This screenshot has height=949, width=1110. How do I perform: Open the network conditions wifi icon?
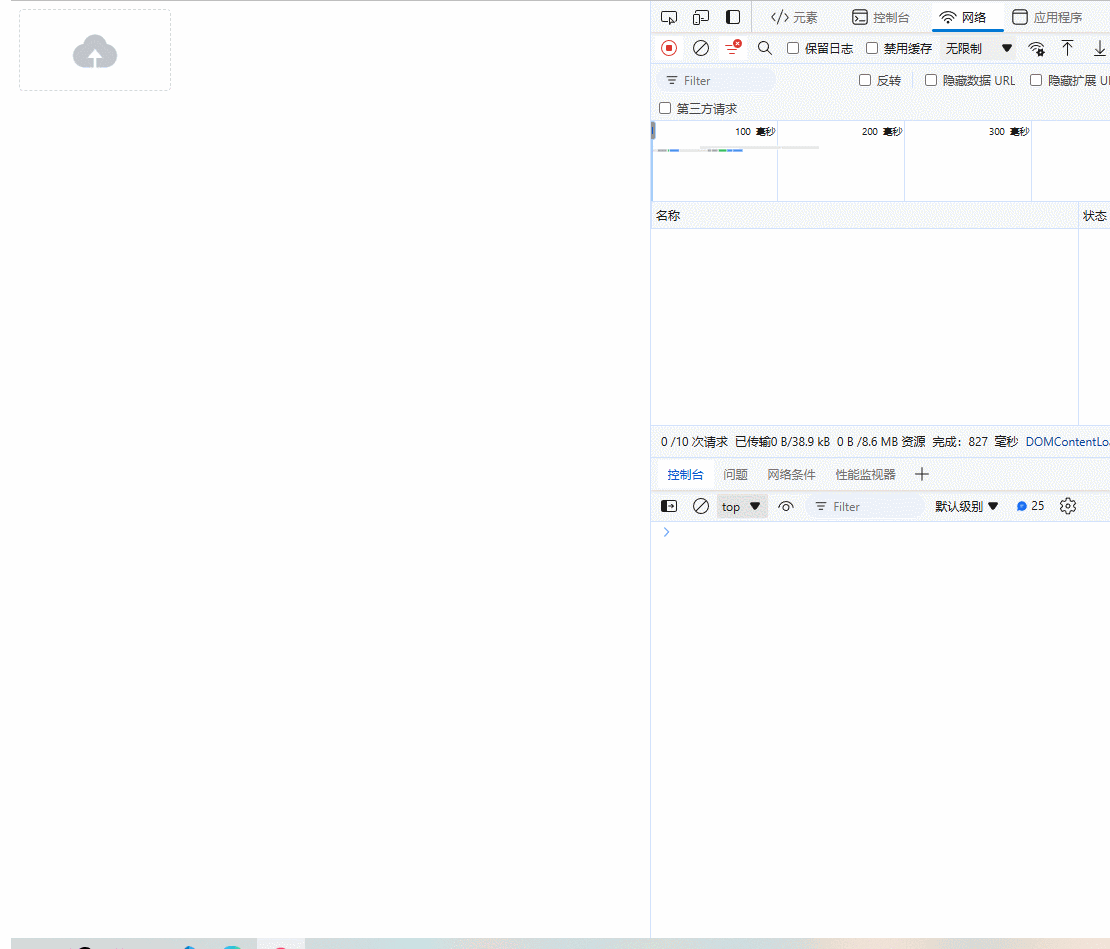1036,48
